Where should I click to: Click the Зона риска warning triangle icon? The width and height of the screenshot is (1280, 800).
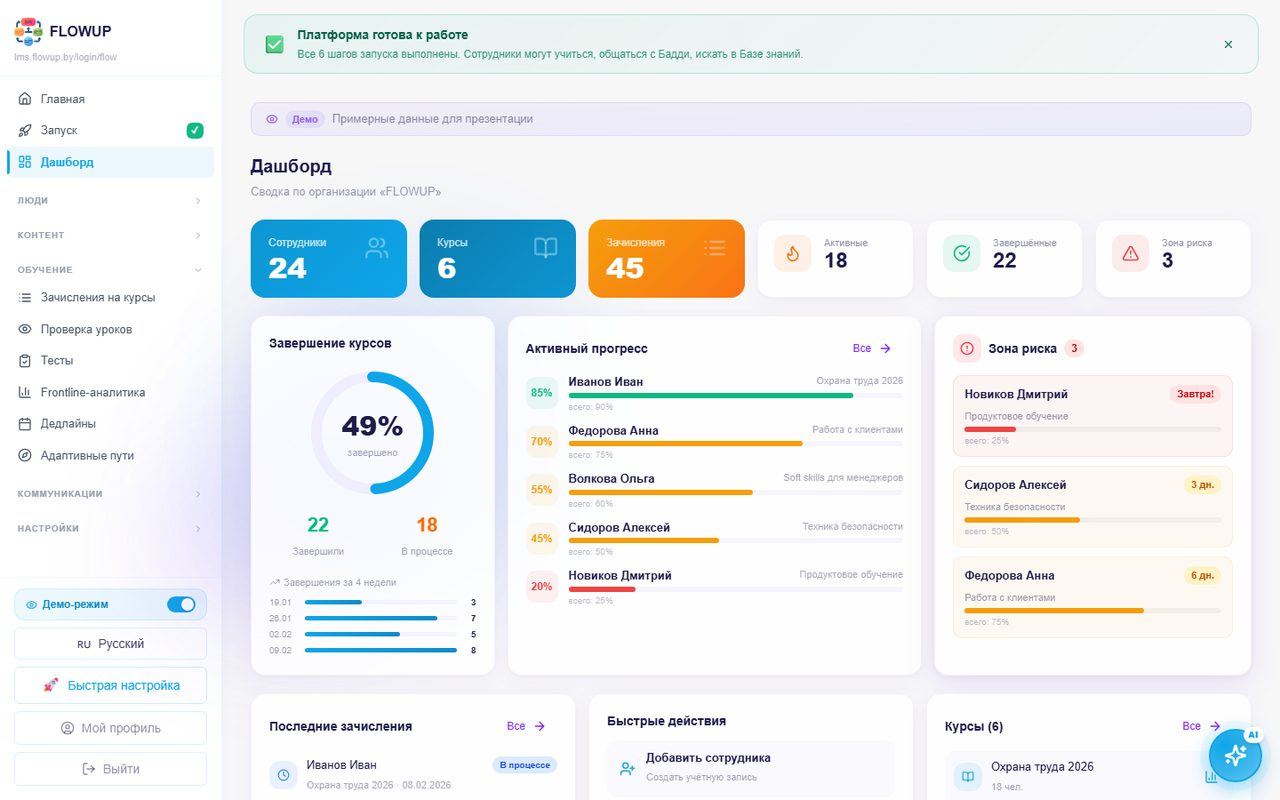1130,253
